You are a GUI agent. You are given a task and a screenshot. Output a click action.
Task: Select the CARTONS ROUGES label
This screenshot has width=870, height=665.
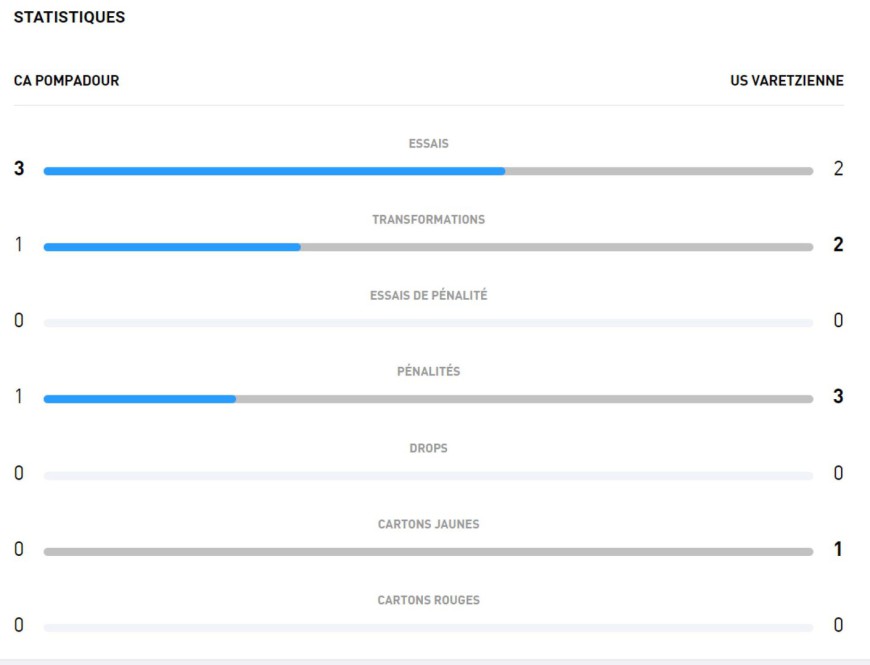click(428, 600)
